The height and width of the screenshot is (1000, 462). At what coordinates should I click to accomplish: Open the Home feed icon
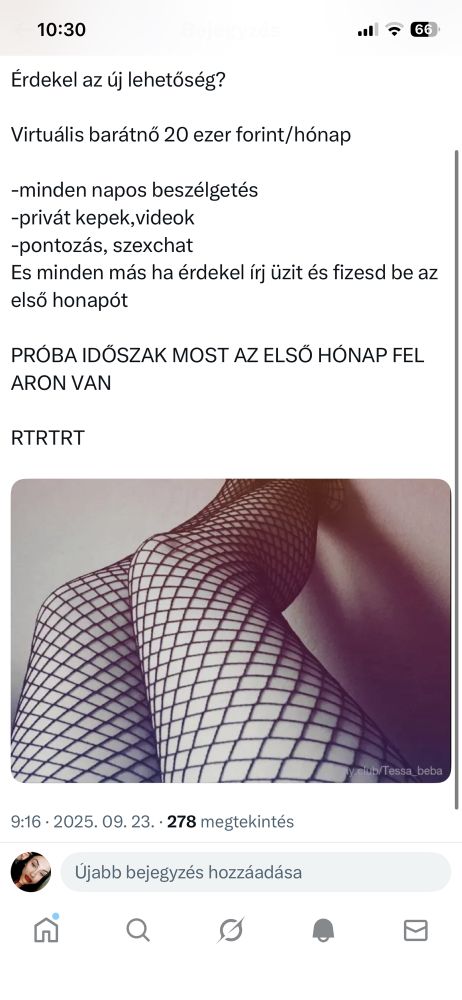(46, 929)
